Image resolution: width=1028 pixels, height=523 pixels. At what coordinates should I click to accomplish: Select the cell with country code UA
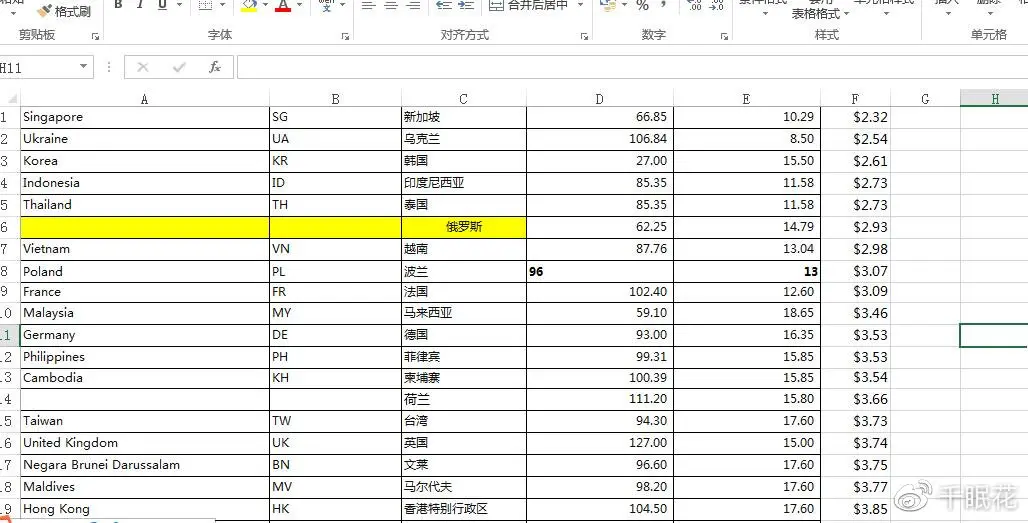pos(336,139)
